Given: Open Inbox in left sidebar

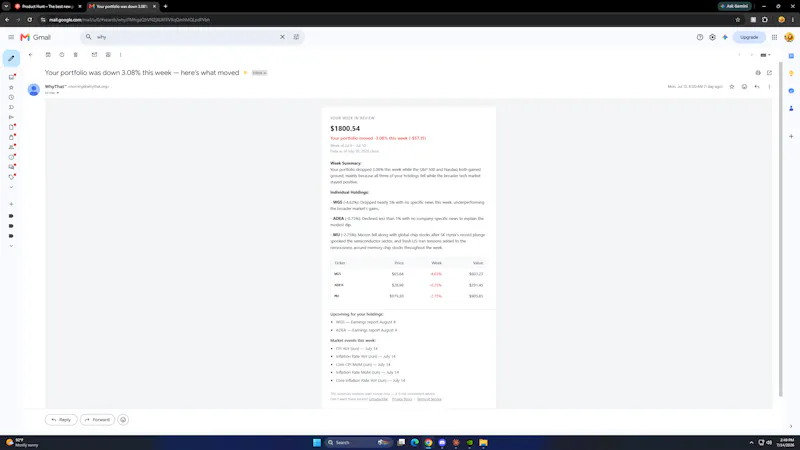Looking at the screenshot, I should [x=11, y=77].
